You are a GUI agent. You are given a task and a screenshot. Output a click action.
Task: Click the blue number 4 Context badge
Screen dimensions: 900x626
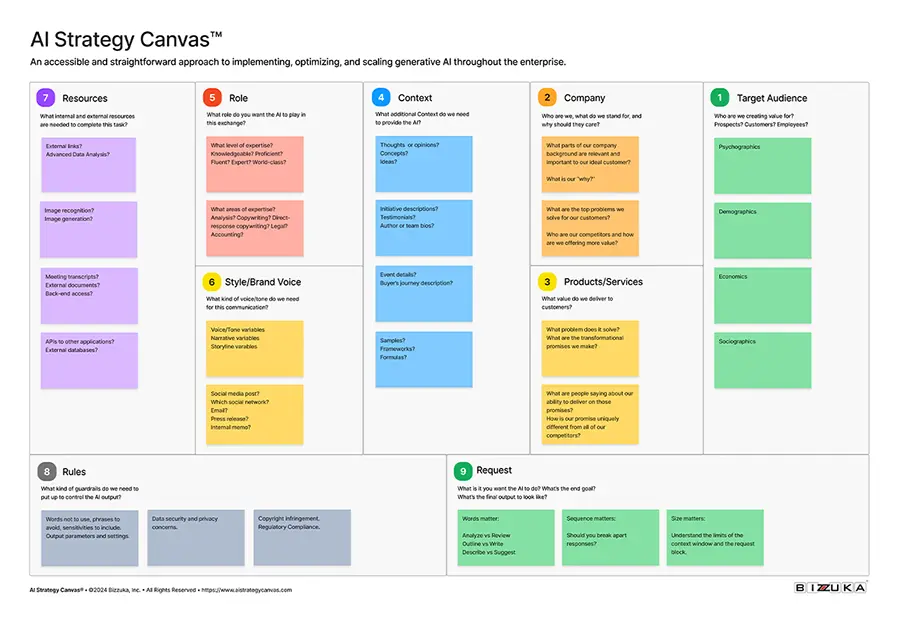(x=381, y=98)
